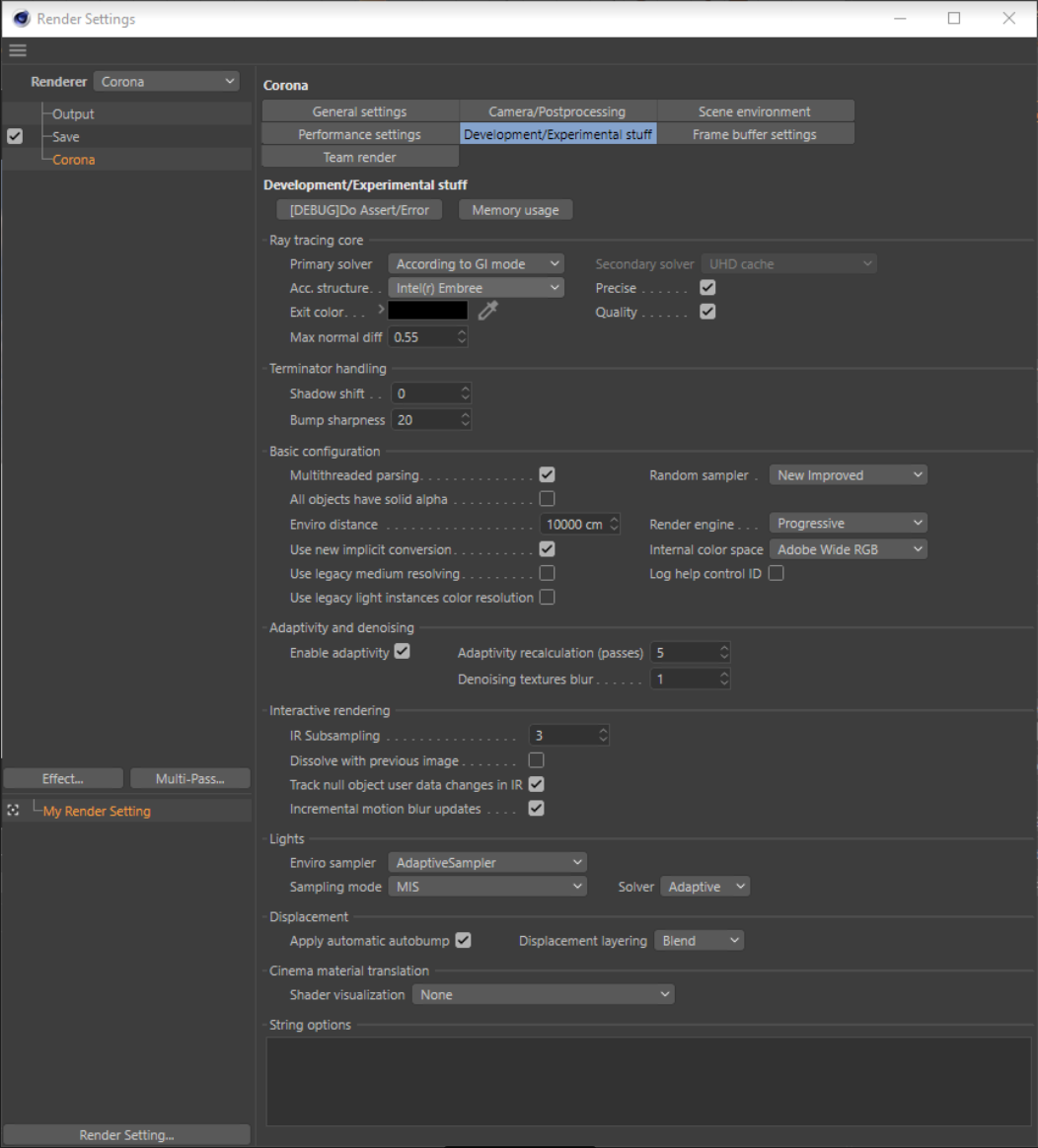The height and width of the screenshot is (1148, 1038).
Task: Switch to Performance settings tab
Action: pos(360,134)
